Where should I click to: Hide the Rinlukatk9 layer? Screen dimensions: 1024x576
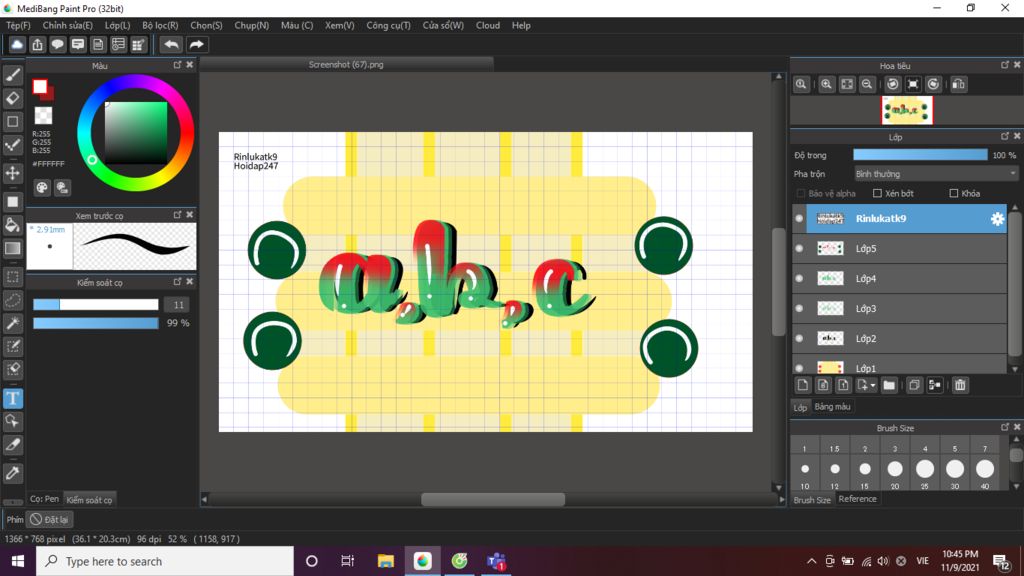[799, 219]
